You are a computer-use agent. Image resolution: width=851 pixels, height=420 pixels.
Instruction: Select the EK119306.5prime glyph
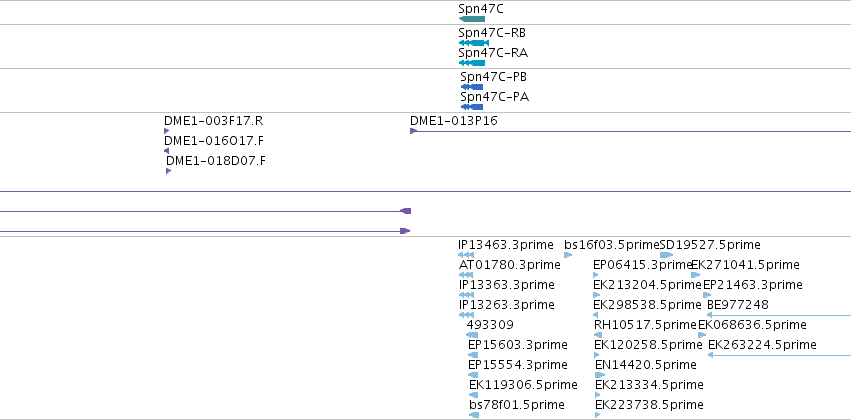coord(474,395)
